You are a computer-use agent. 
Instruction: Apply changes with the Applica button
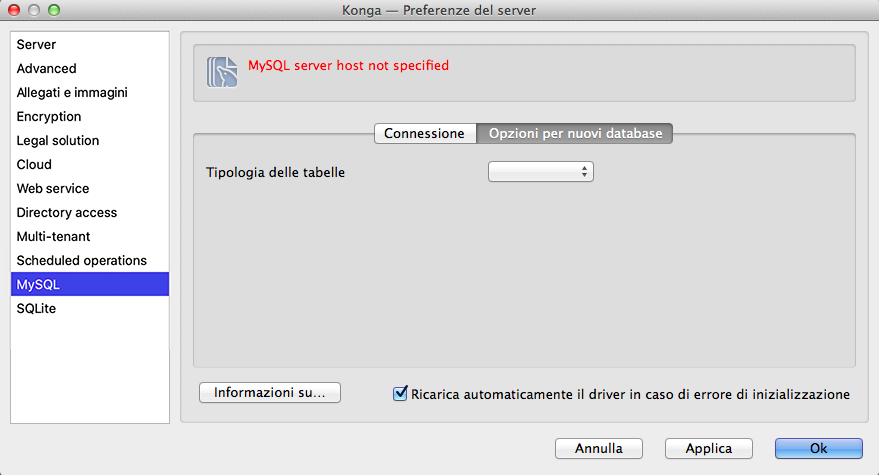[x=708, y=448]
